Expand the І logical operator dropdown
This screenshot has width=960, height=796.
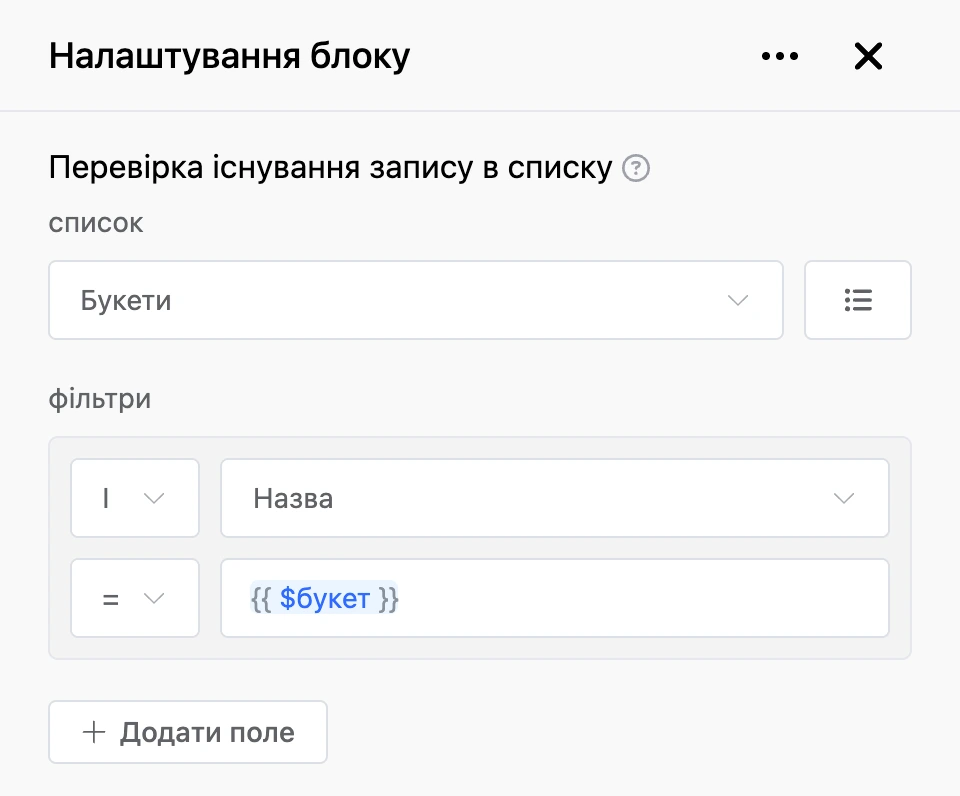(135, 498)
